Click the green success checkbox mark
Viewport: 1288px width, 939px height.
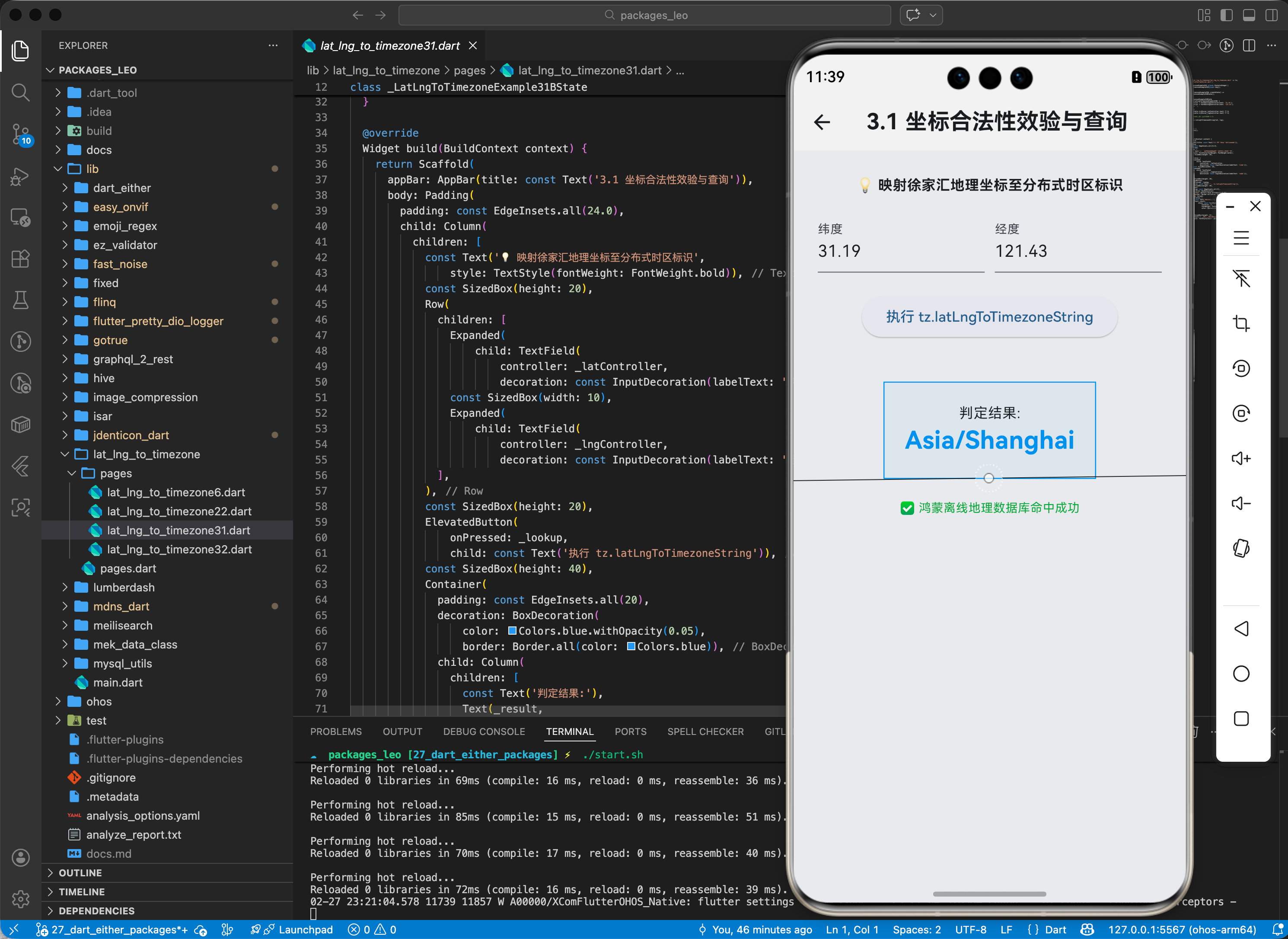[x=907, y=508]
